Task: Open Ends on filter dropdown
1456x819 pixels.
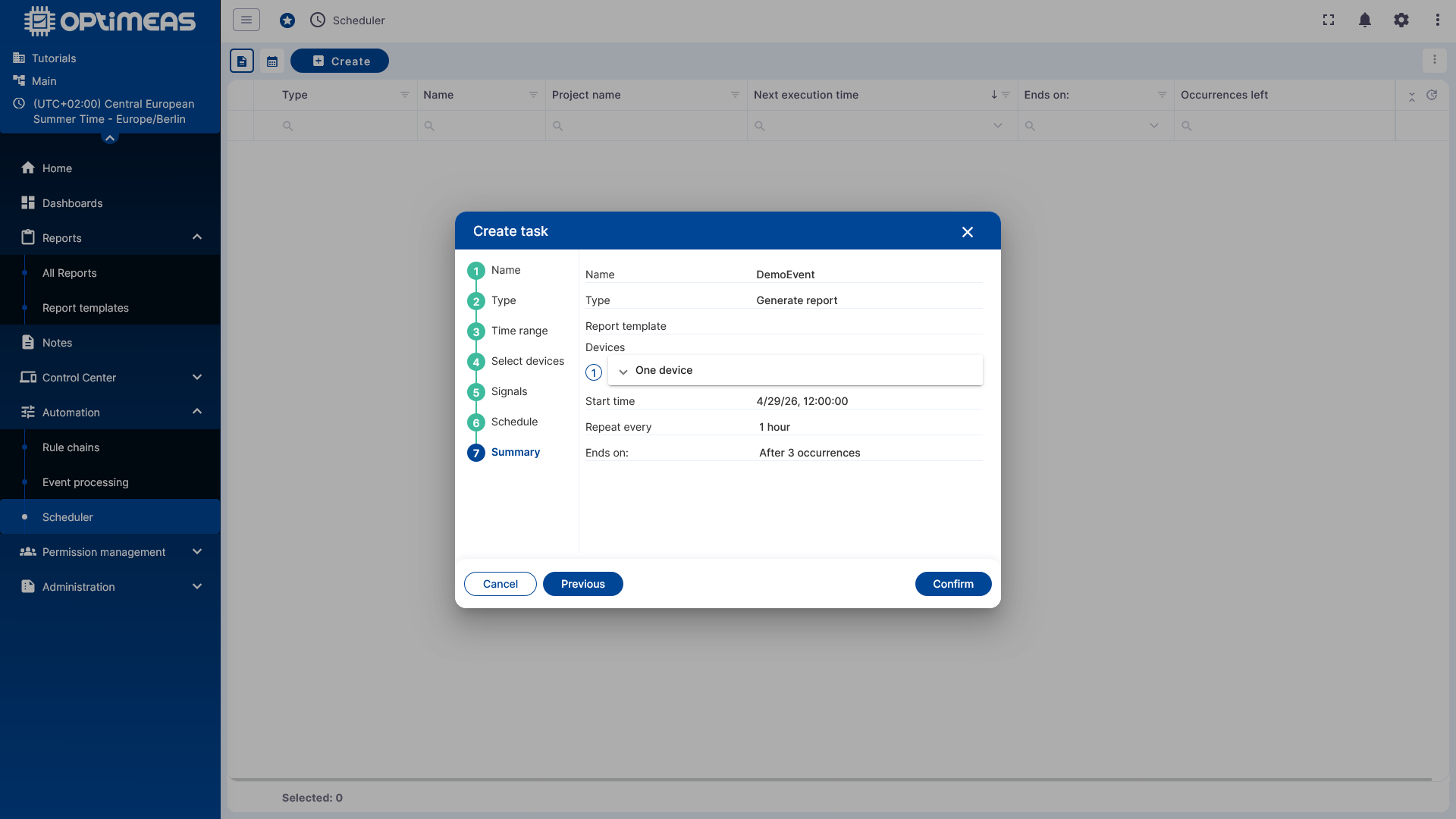Action: [1154, 126]
